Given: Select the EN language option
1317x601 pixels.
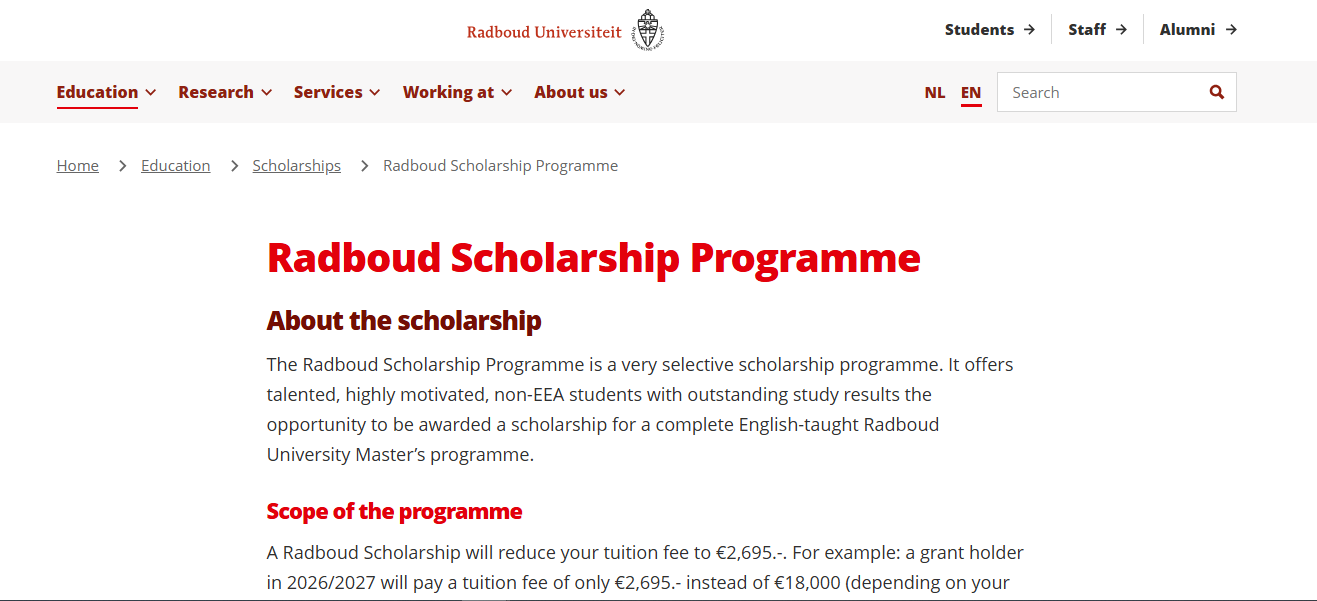Looking at the screenshot, I should click(971, 92).
